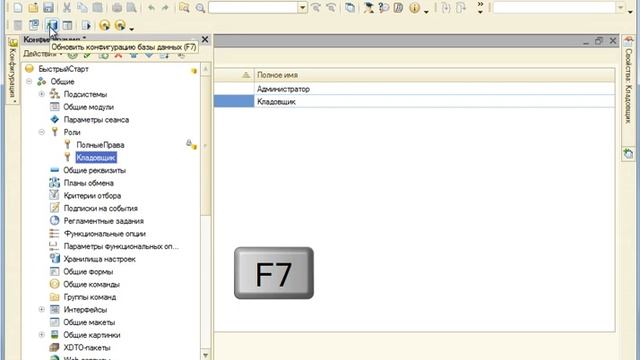
Task: Expand the Общие картинки node
Action: (x=42, y=335)
